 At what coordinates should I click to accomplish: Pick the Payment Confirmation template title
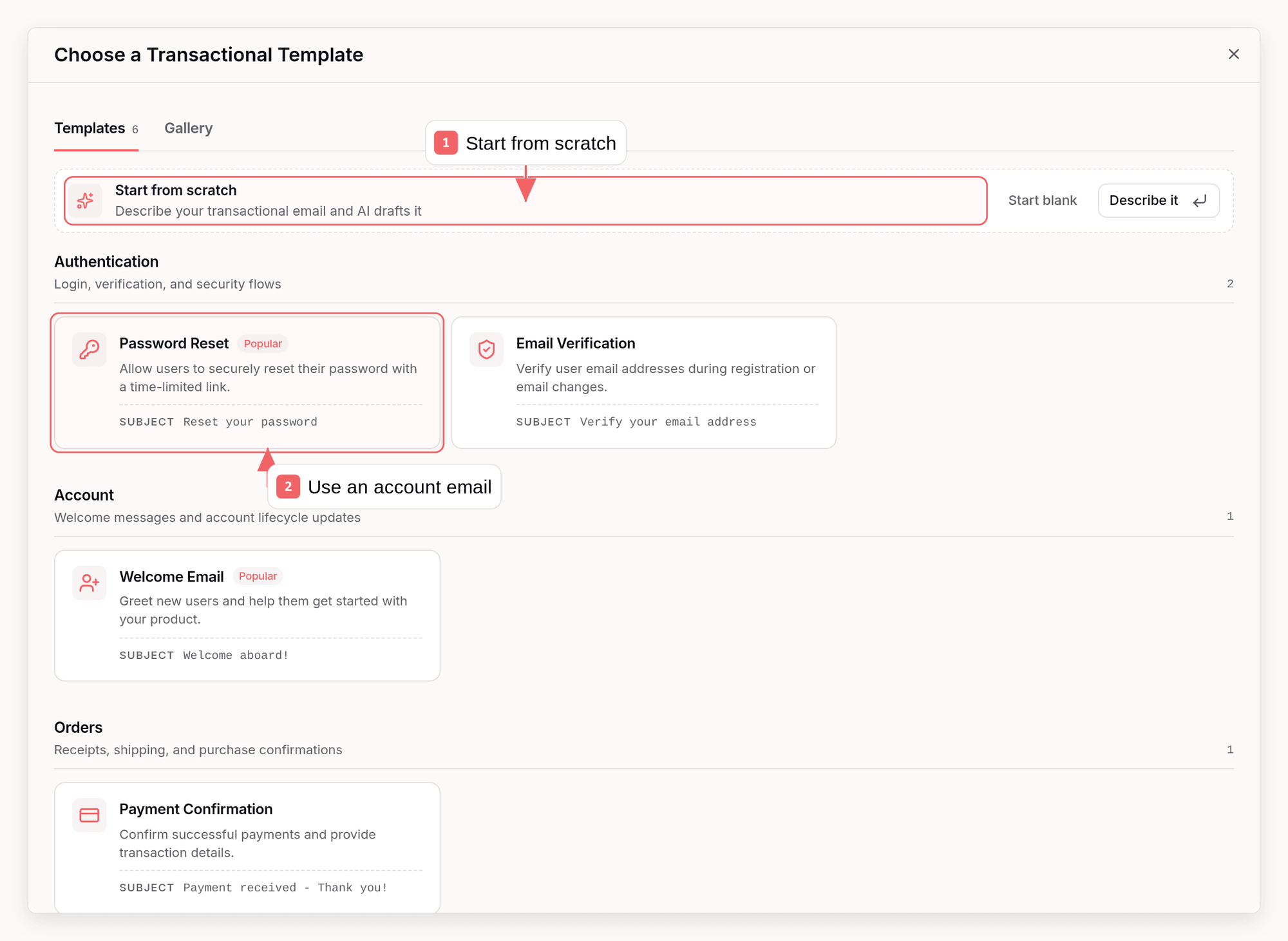[x=196, y=809]
